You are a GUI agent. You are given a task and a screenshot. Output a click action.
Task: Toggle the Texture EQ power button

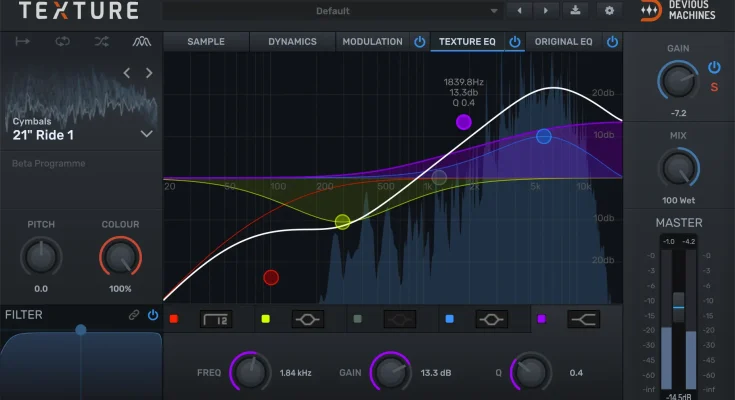(515, 42)
